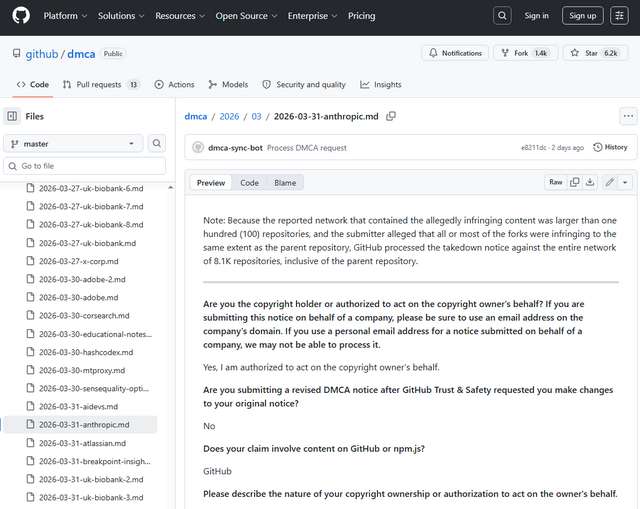Download the raw file icon
640x509 pixels.
click(590, 182)
